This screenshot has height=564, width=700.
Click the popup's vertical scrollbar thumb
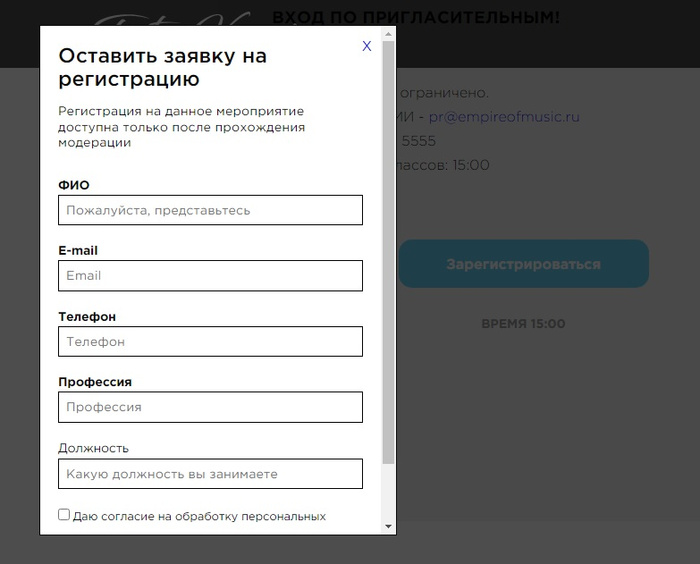(388, 250)
